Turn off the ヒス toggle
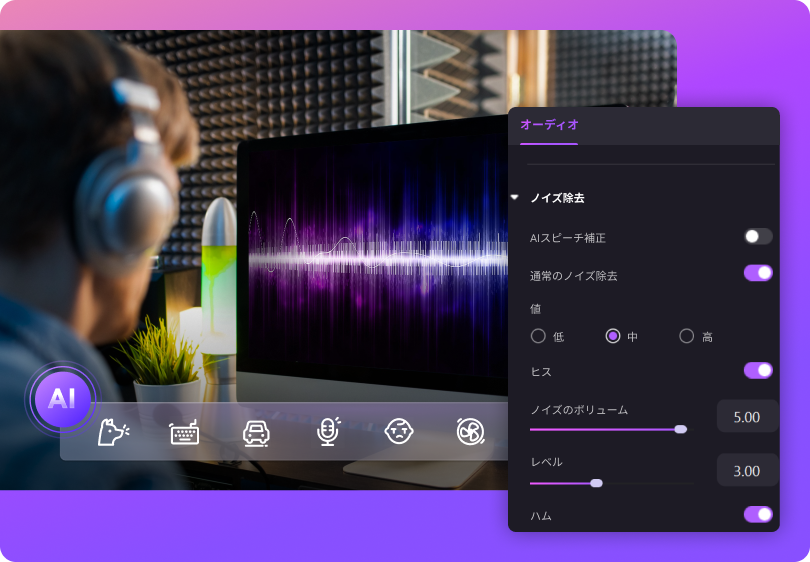The image size is (810, 562). coord(758,371)
